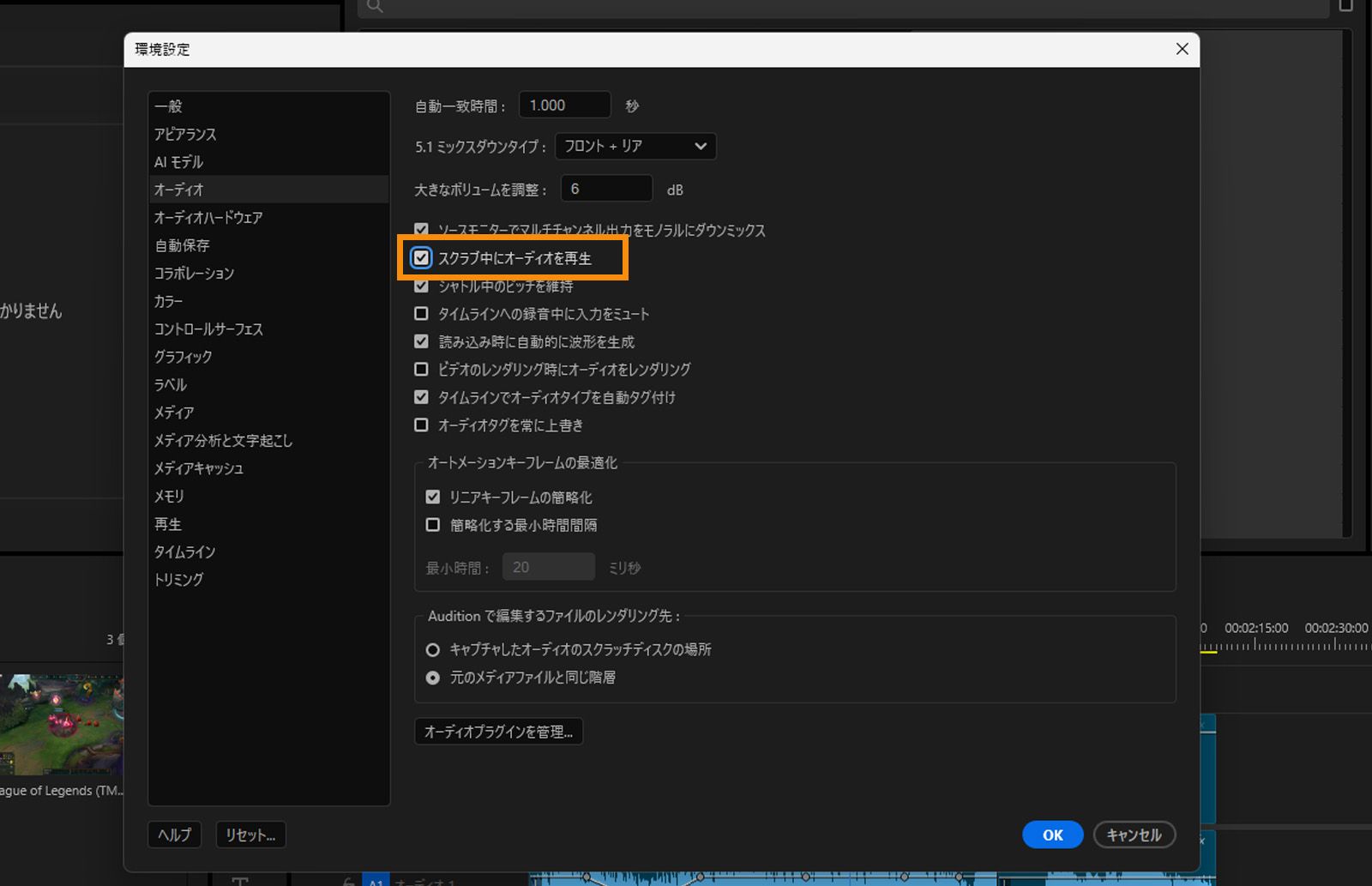This screenshot has height=886, width=1372.
Task: Disable the スクラブ中にオーディオを再生 checkbox
Action: pos(421,257)
